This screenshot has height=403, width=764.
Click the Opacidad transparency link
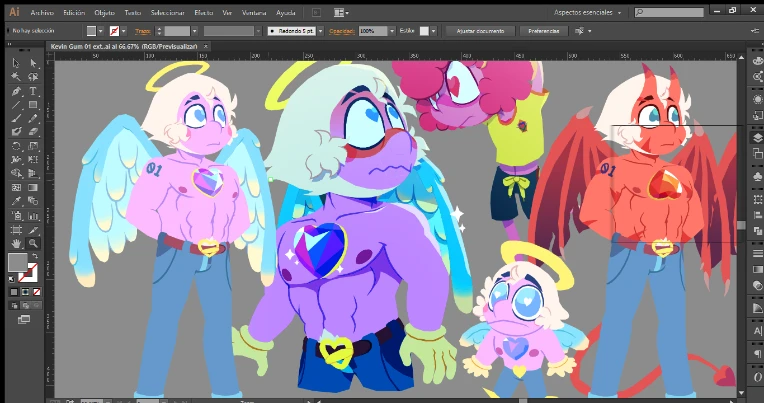tap(342, 31)
